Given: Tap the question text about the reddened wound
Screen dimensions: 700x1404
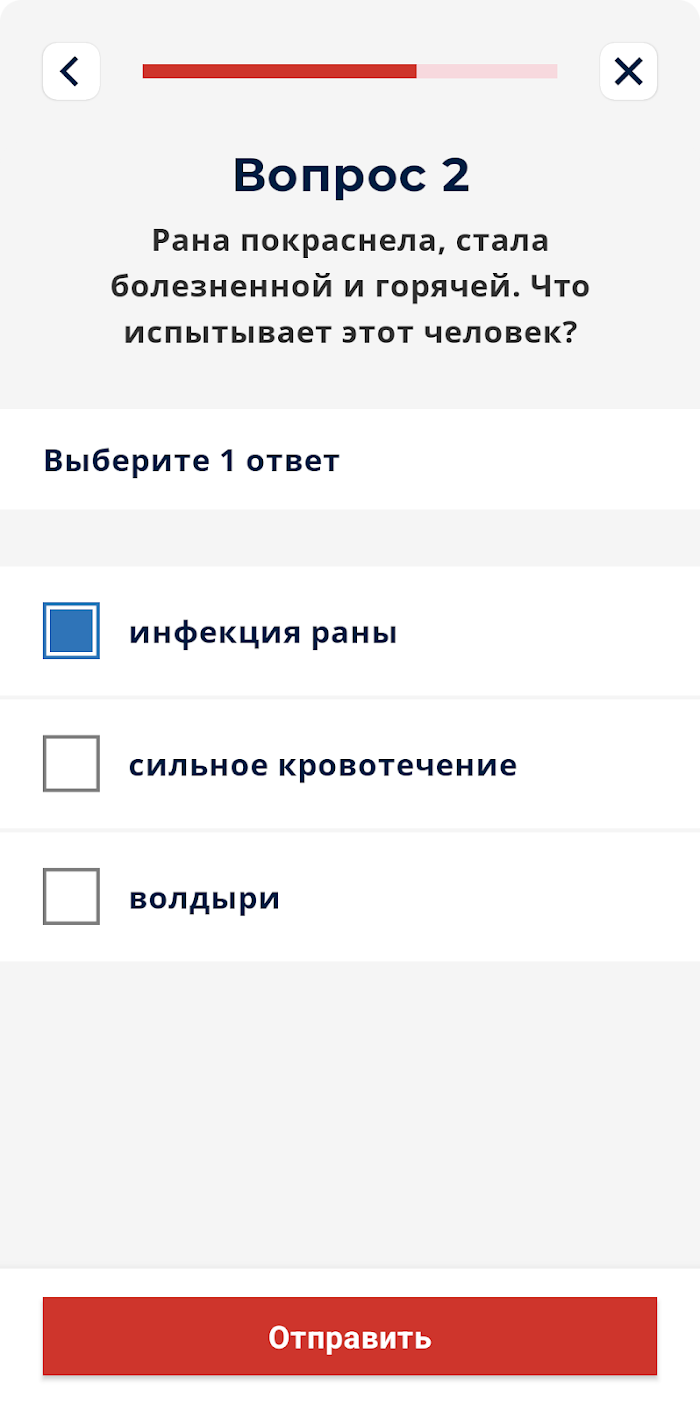Looking at the screenshot, I should point(350,287).
